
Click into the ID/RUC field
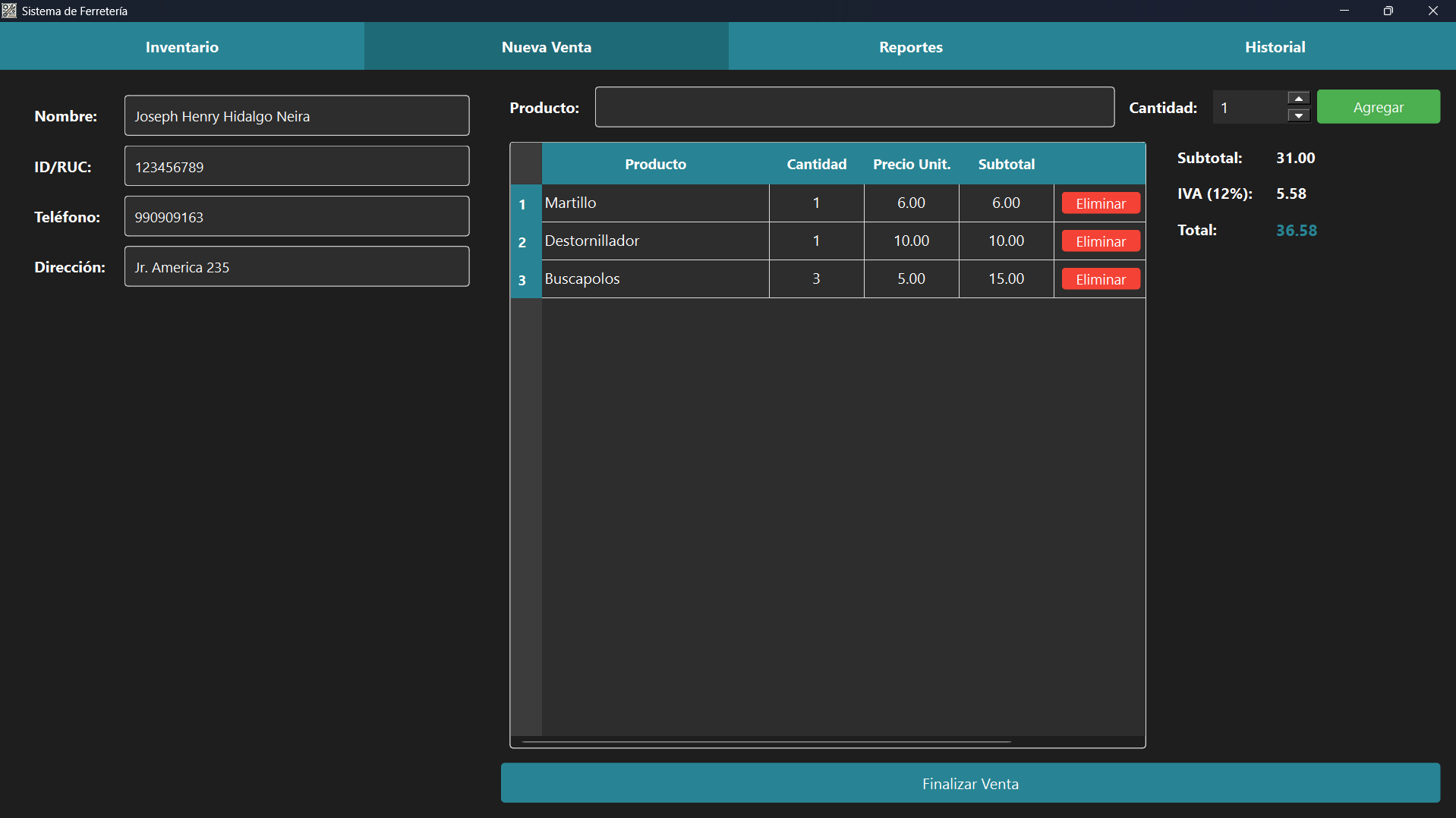296,166
